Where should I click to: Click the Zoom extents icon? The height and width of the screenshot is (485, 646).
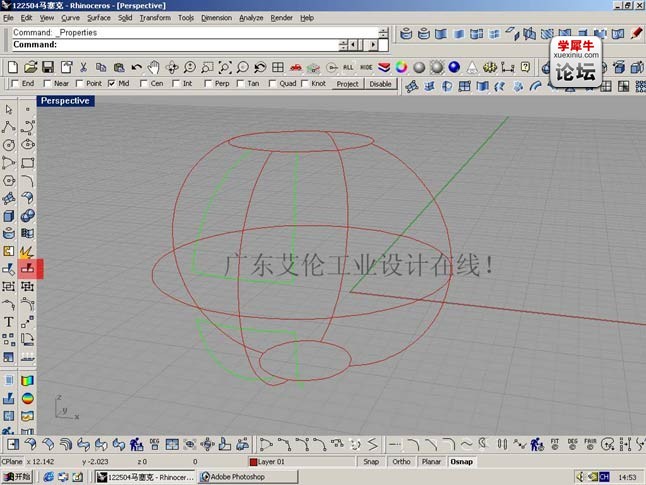tap(225, 67)
